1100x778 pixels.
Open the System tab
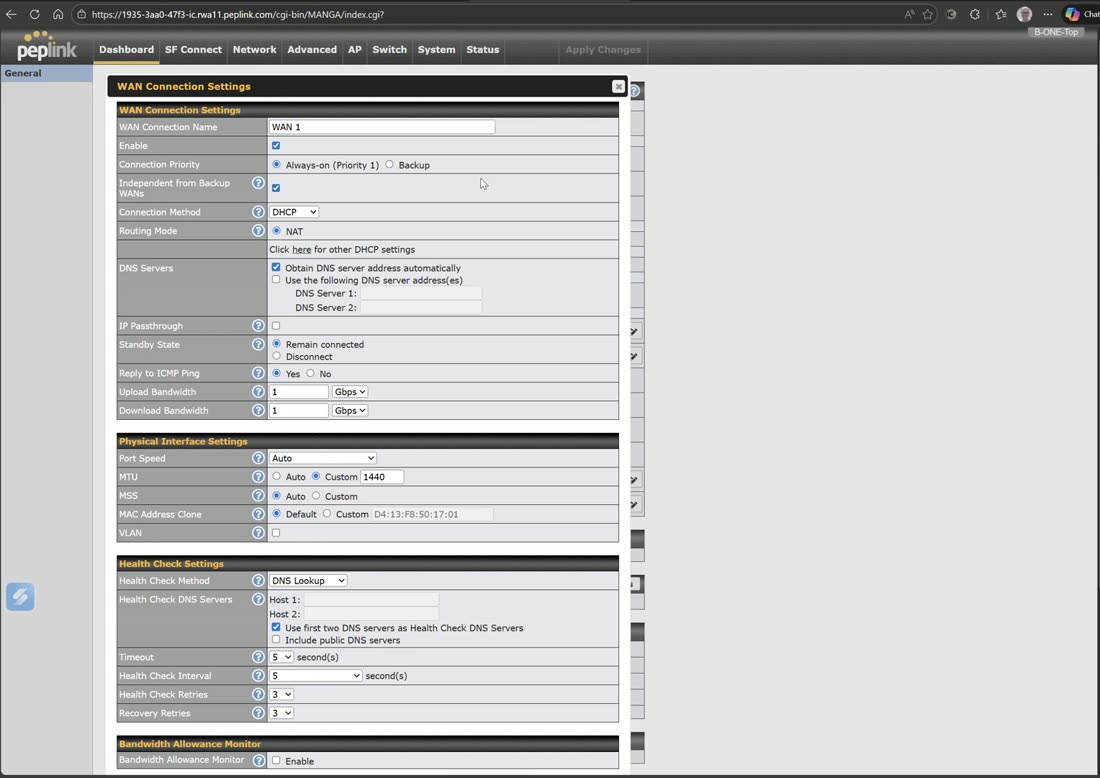pyautogui.click(x=436, y=50)
